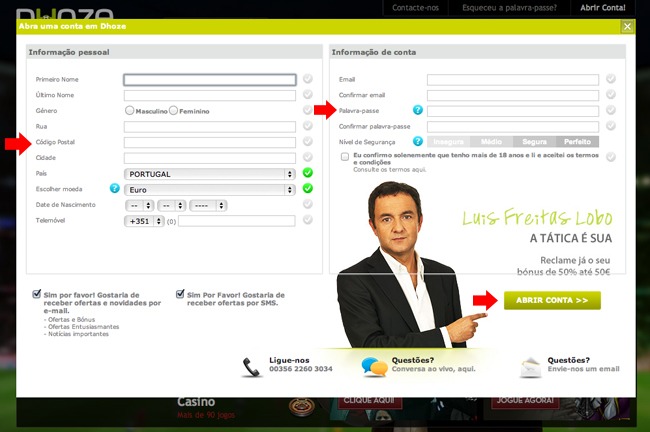Open Esqueceu a palavra-passe? in top bar

pos(509,7)
